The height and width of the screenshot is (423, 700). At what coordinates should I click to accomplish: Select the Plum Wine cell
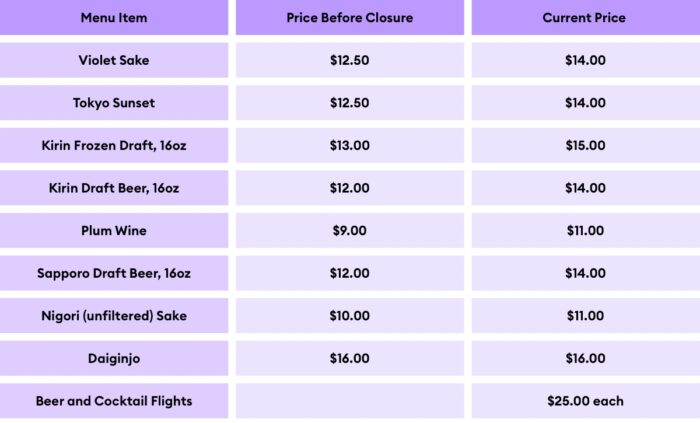113,231
